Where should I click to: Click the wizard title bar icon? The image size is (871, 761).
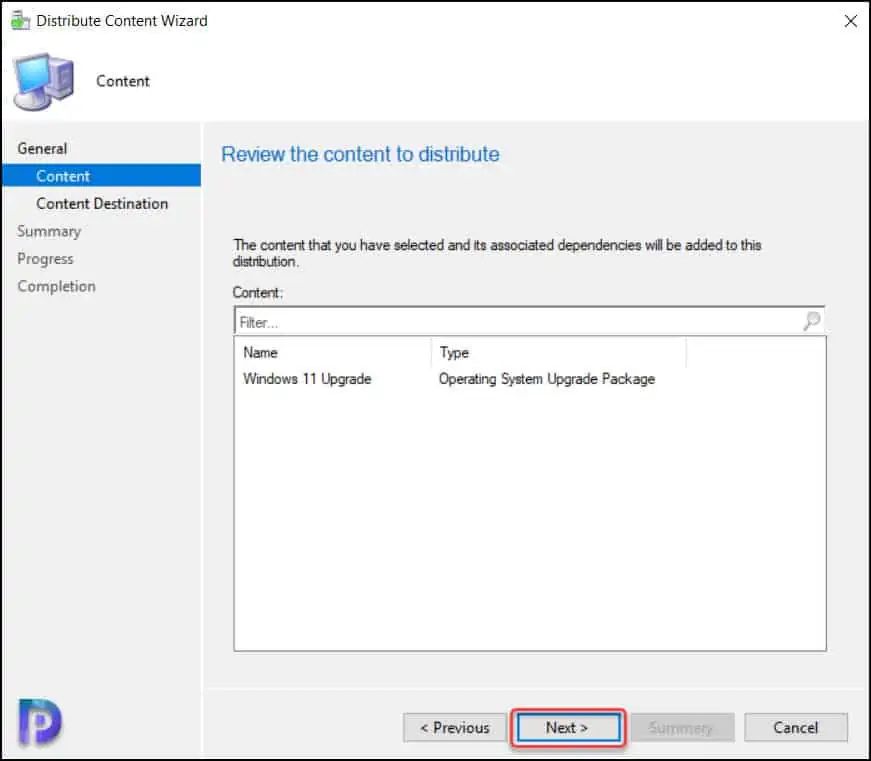point(21,21)
